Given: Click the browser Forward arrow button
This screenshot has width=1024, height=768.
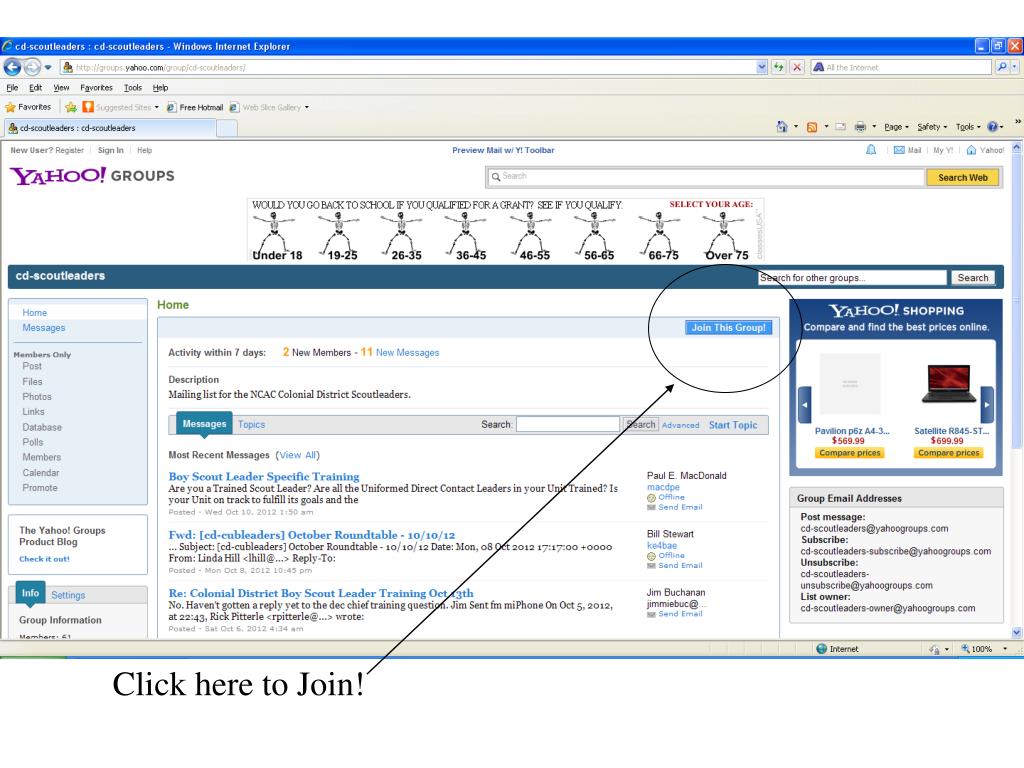Looking at the screenshot, I should coord(31,67).
